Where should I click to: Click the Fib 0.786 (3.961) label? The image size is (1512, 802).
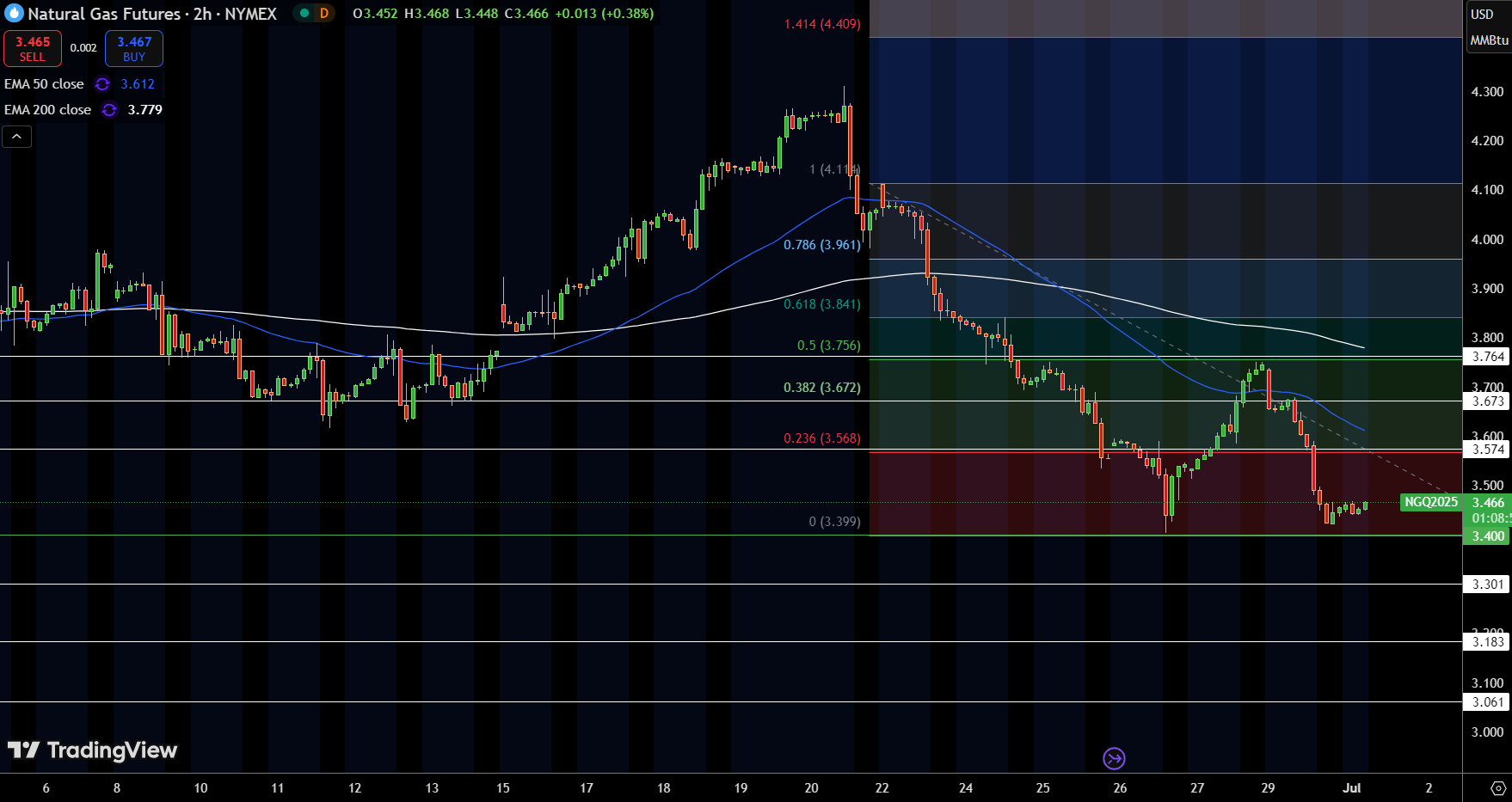[822, 245]
